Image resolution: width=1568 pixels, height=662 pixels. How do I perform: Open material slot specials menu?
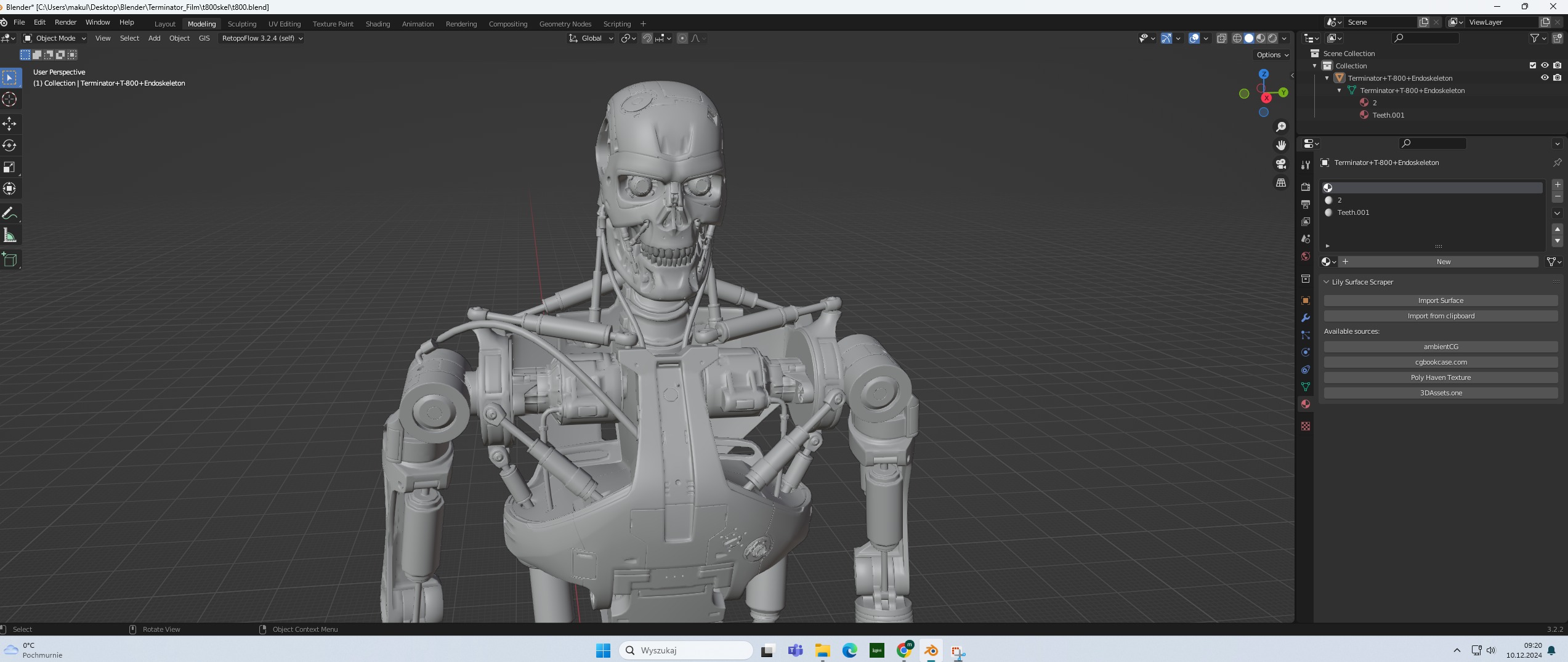tap(1557, 213)
